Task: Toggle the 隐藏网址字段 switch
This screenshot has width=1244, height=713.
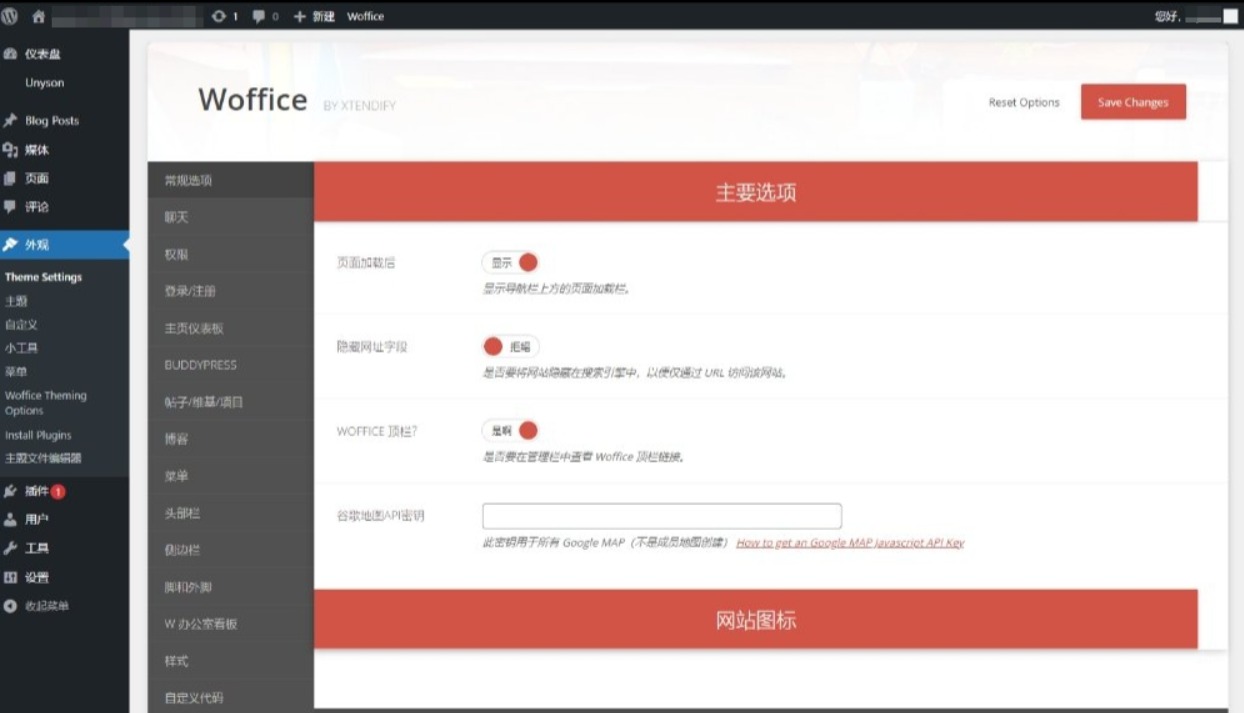Action: (510, 347)
